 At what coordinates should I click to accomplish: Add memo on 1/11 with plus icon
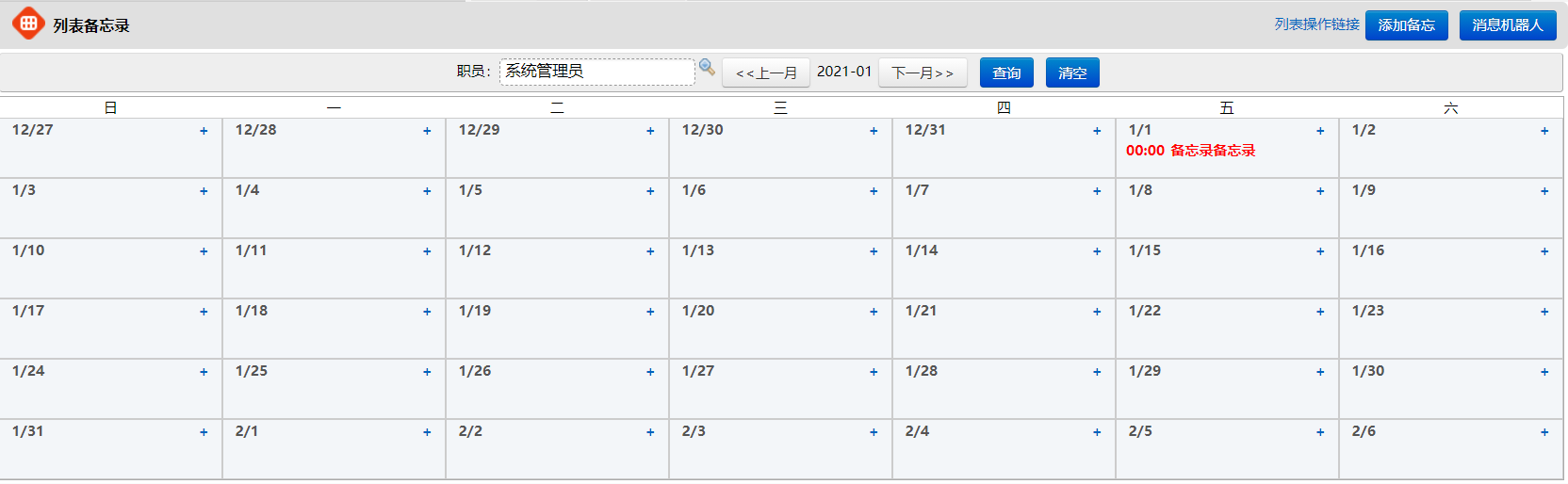427,251
